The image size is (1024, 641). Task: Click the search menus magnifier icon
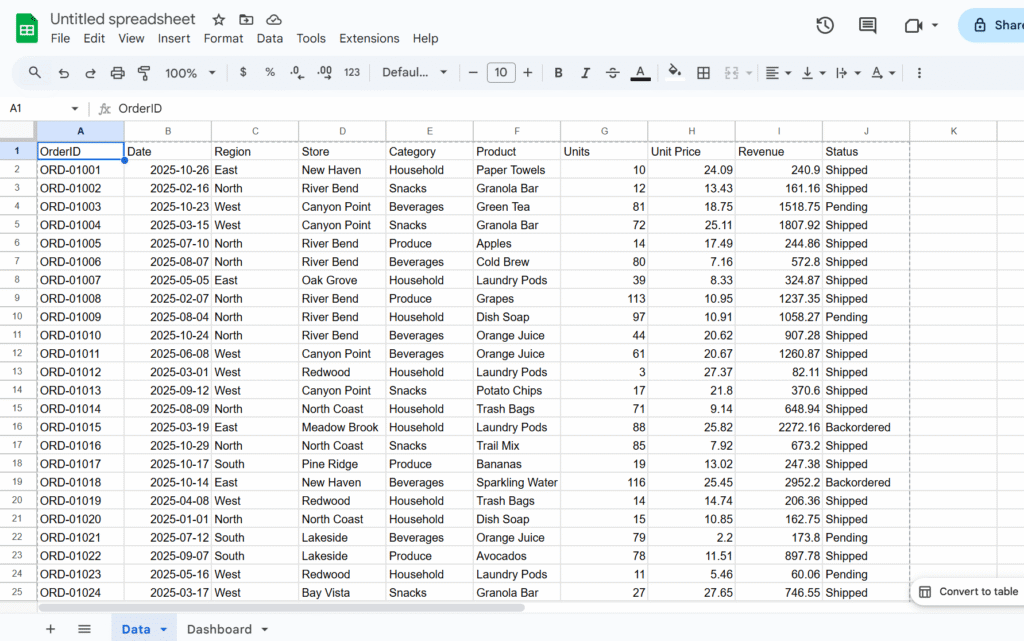coord(35,73)
